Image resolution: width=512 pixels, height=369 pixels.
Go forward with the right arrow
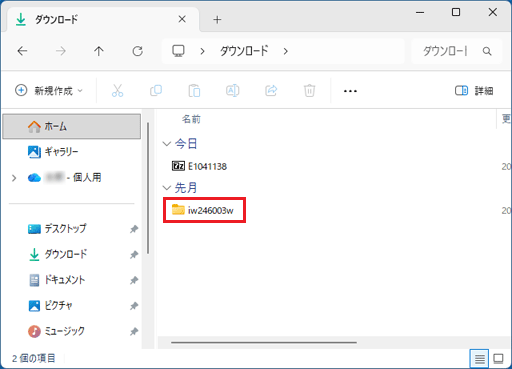(61, 51)
